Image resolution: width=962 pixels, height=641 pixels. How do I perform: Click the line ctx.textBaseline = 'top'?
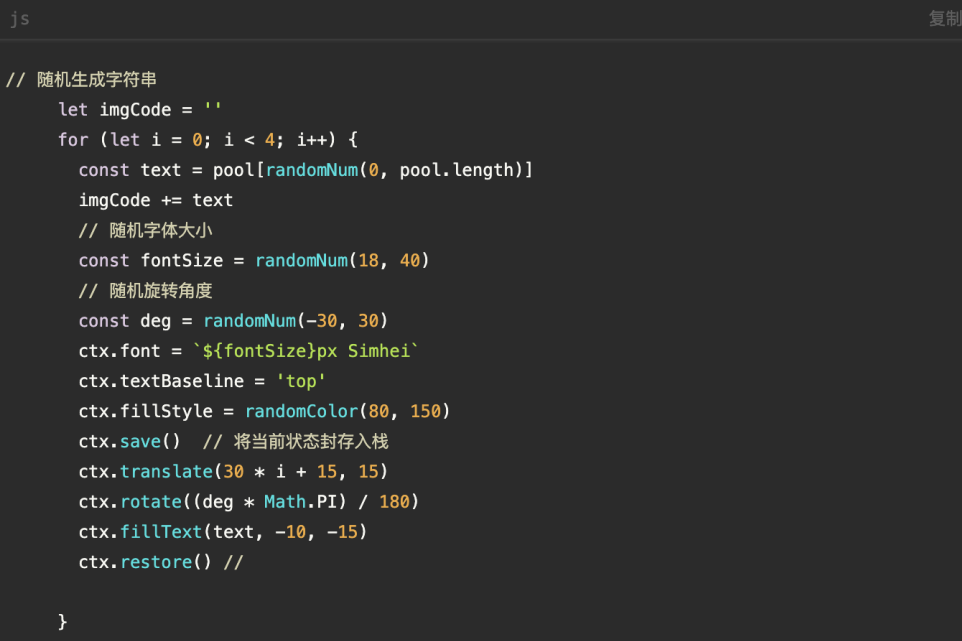pos(202,381)
